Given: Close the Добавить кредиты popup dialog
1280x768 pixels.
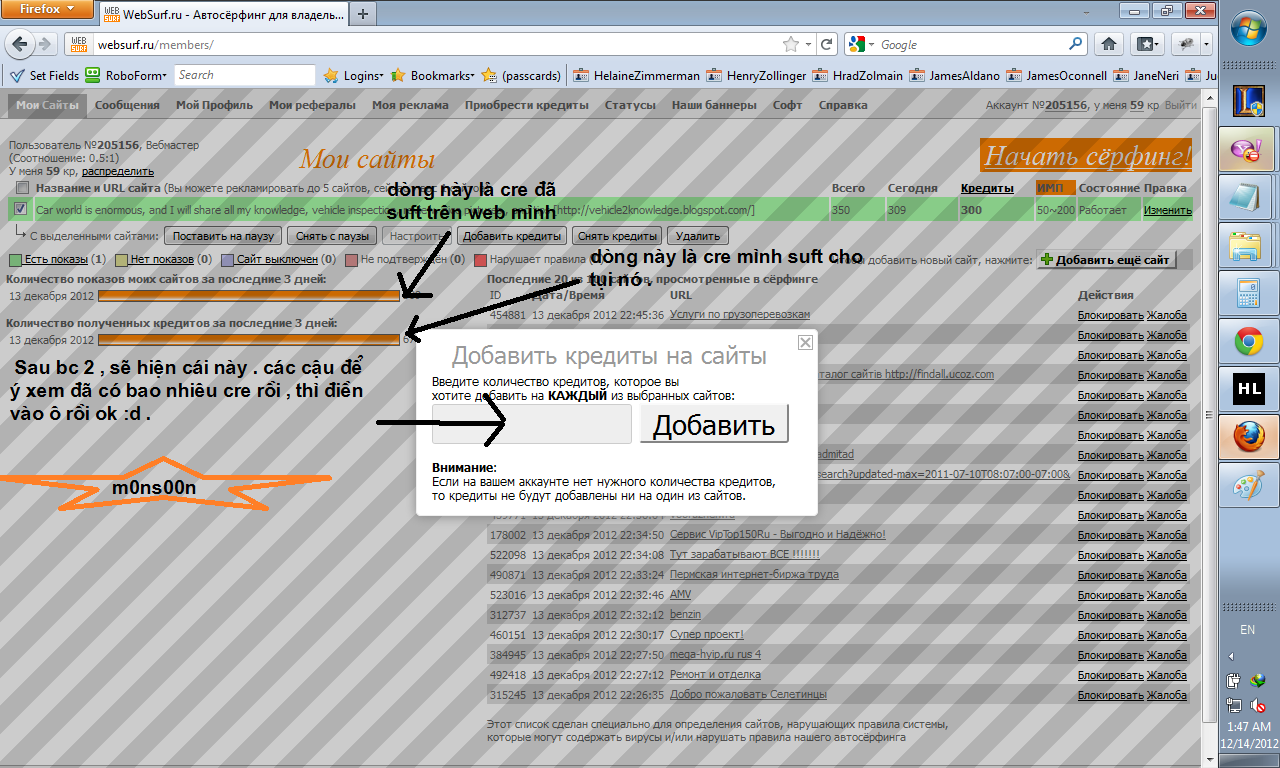Looking at the screenshot, I should [805, 343].
